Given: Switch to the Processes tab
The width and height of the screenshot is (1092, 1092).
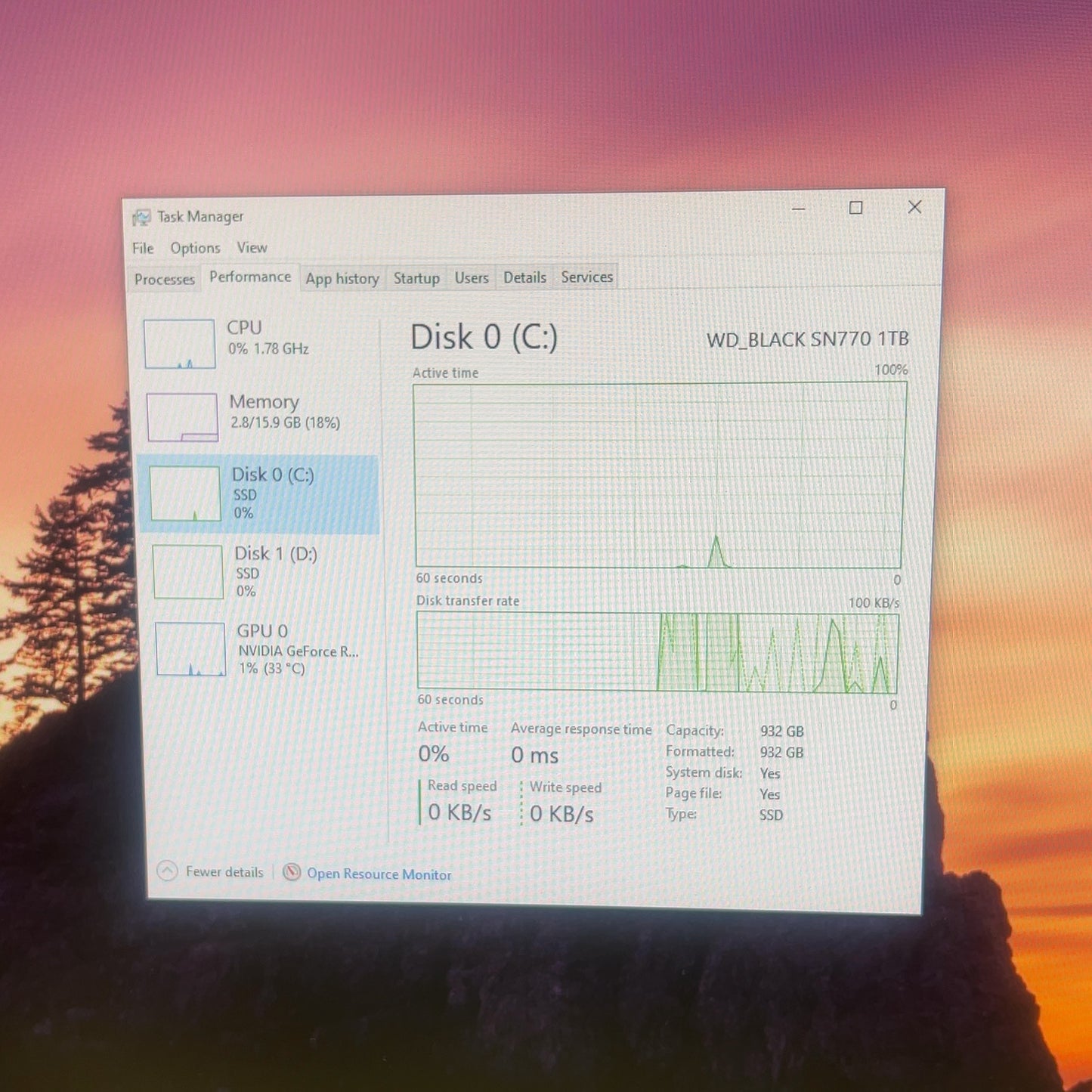Looking at the screenshot, I should 164,279.
